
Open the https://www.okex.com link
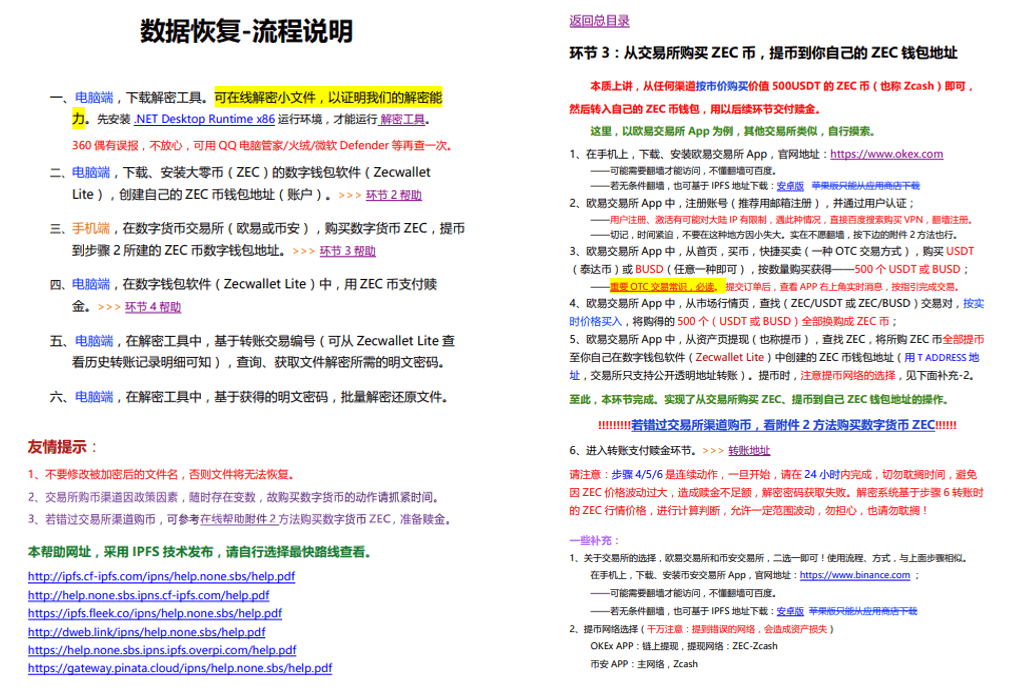point(886,154)
